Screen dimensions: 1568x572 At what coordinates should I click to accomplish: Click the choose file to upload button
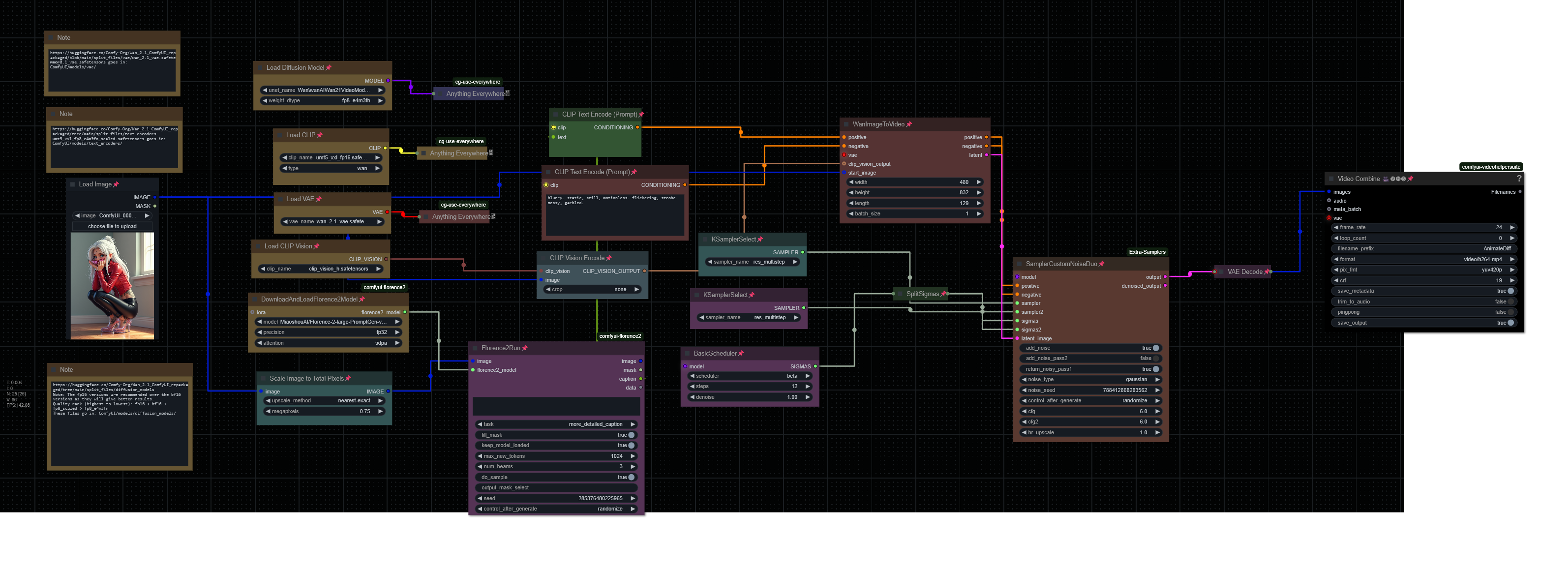pos(112,226)
